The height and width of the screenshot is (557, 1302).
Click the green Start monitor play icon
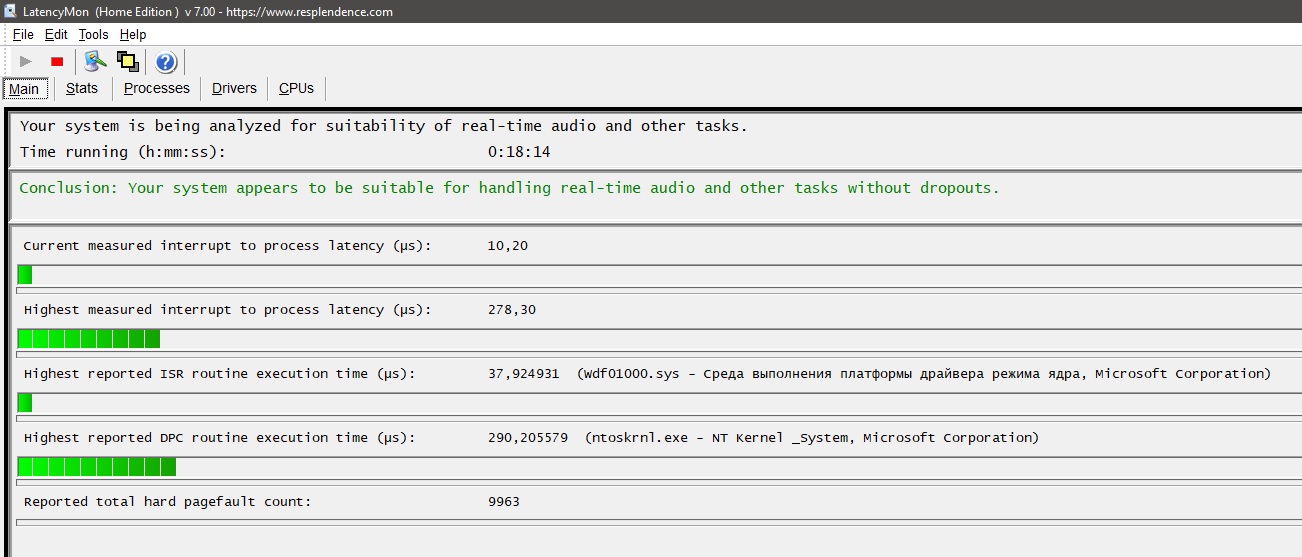pyautogui.click(x=26, y=62)
